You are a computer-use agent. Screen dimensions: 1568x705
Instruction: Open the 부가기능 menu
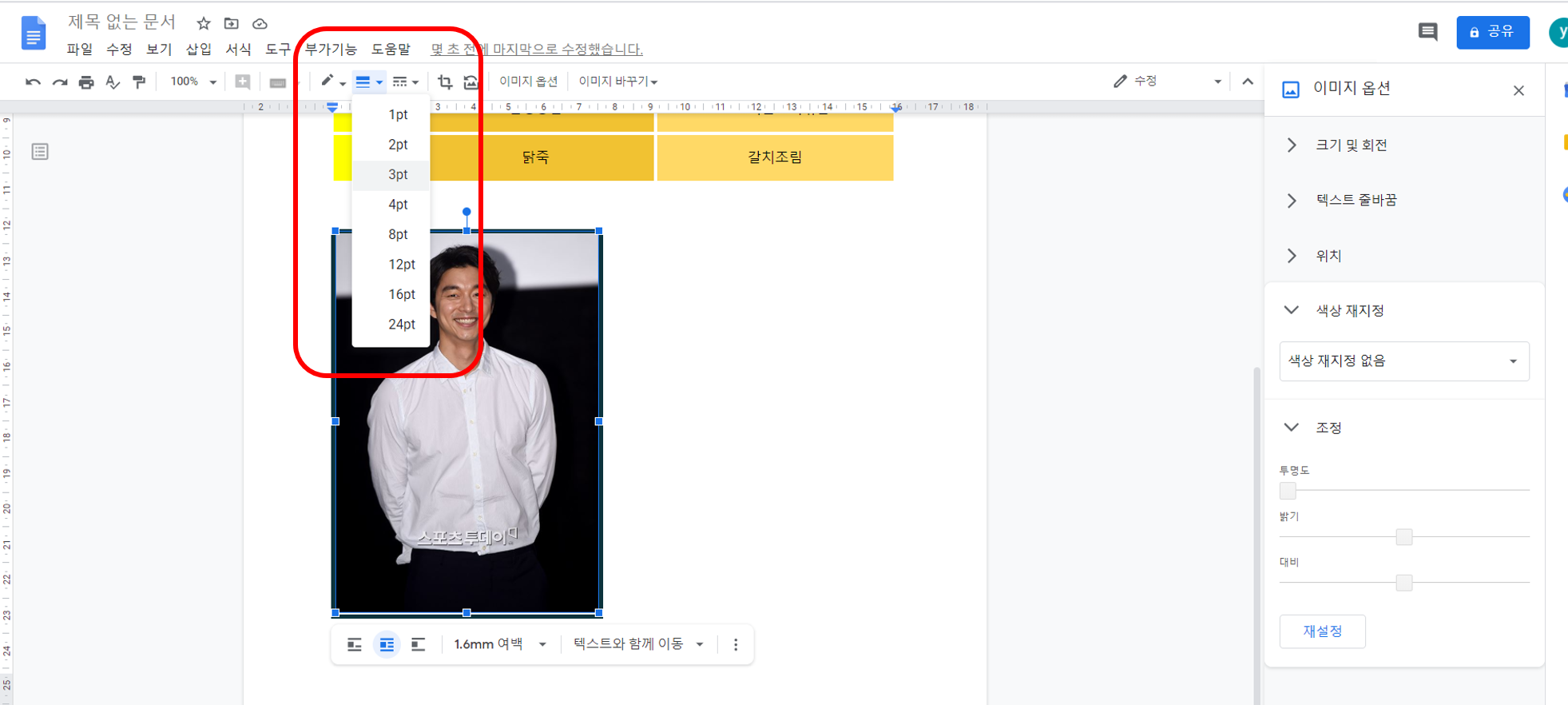click(331, 50)
